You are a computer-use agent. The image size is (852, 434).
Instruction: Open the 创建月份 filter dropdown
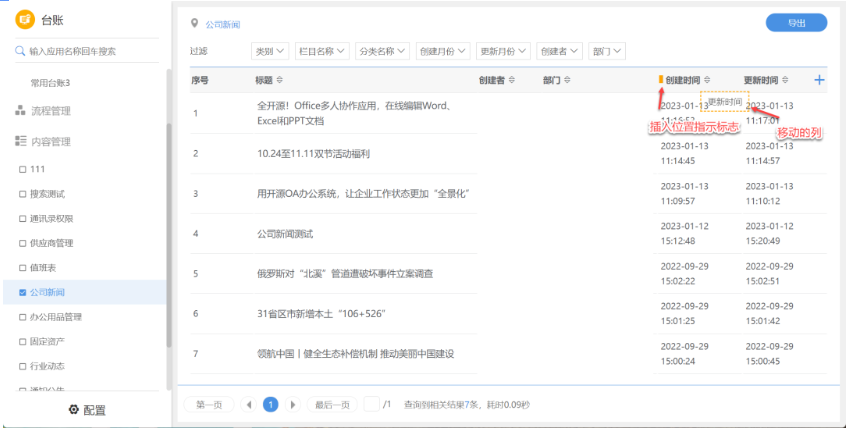point(443,51)
